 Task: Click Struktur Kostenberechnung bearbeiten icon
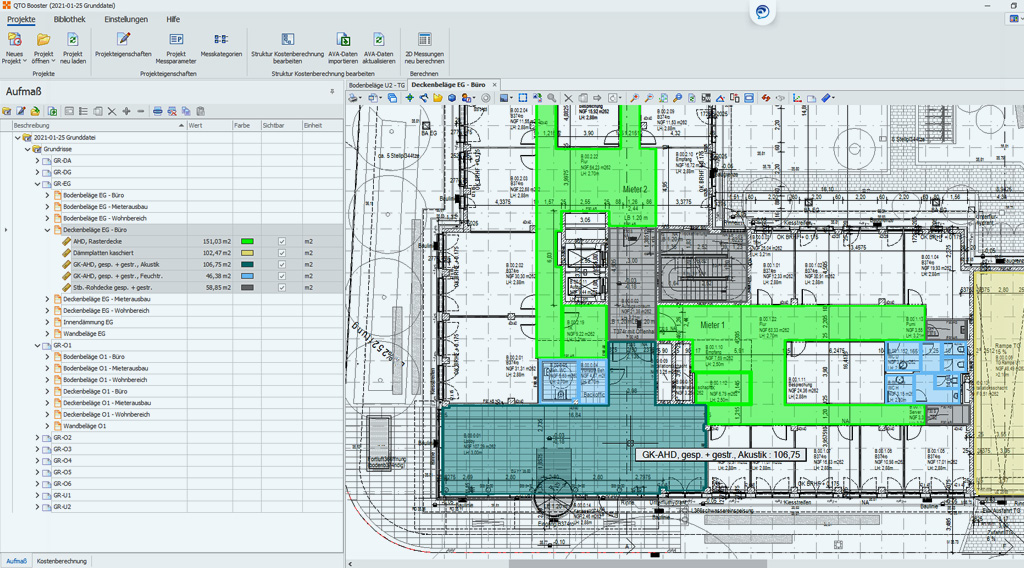287,40
